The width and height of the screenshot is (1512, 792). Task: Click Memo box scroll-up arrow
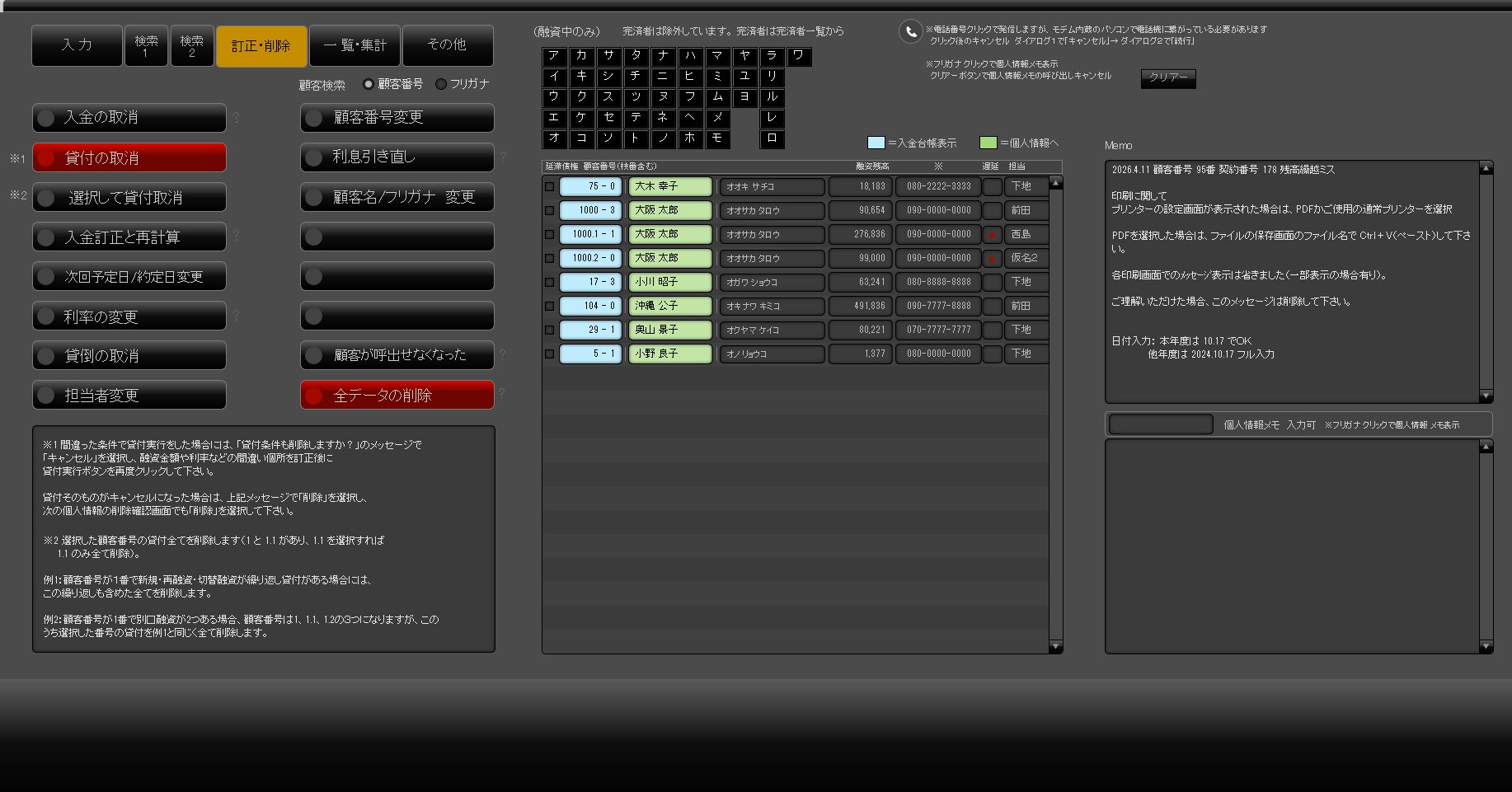coord(1486,168)
